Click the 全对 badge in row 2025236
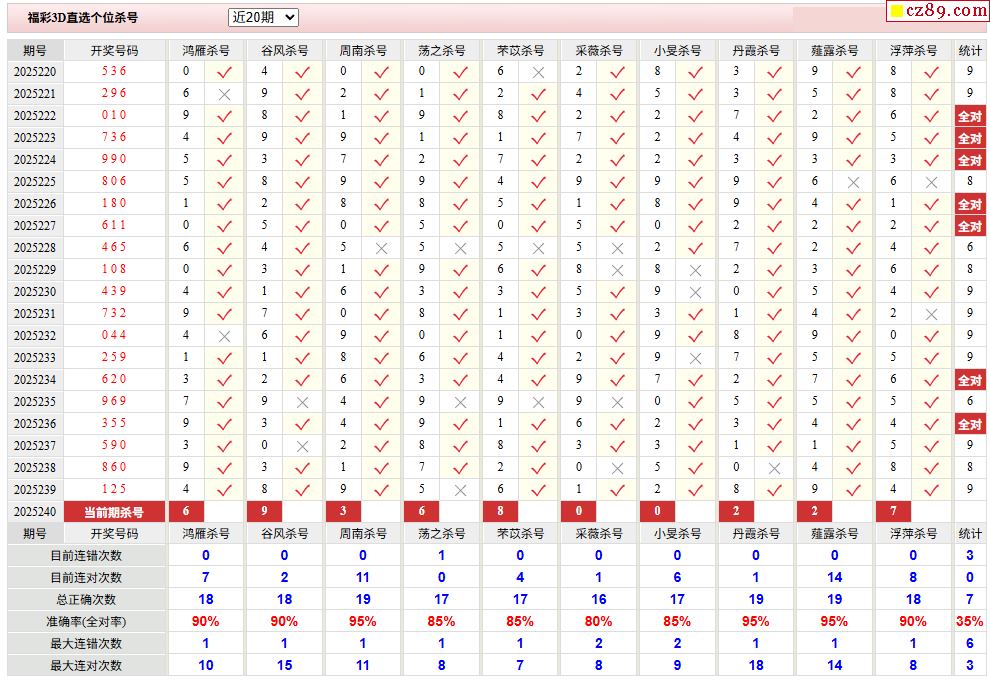 click(x=970, y=424)
